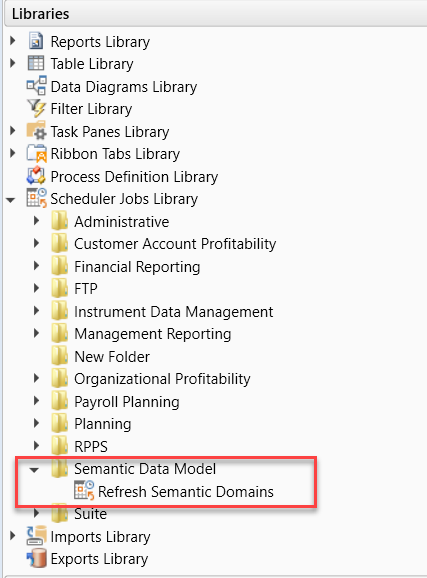Select Instrument Data Management folder
The image size is (427, 578).
coord(174,311)
